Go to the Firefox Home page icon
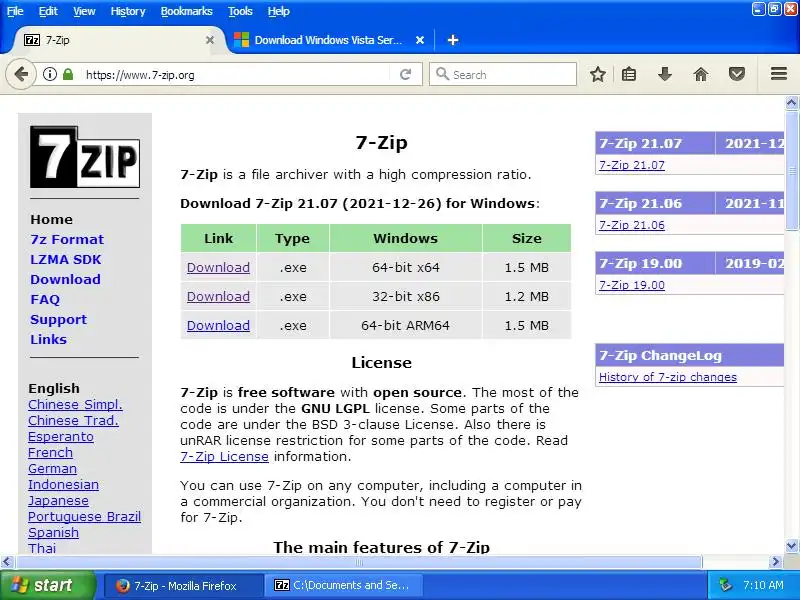This screenshot has width=800, height=600. tap(701, 74)
